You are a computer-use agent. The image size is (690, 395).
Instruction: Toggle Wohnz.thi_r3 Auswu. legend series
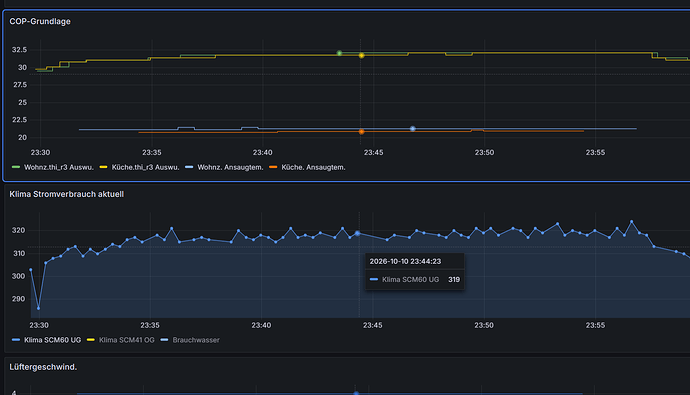click(59, 167)
